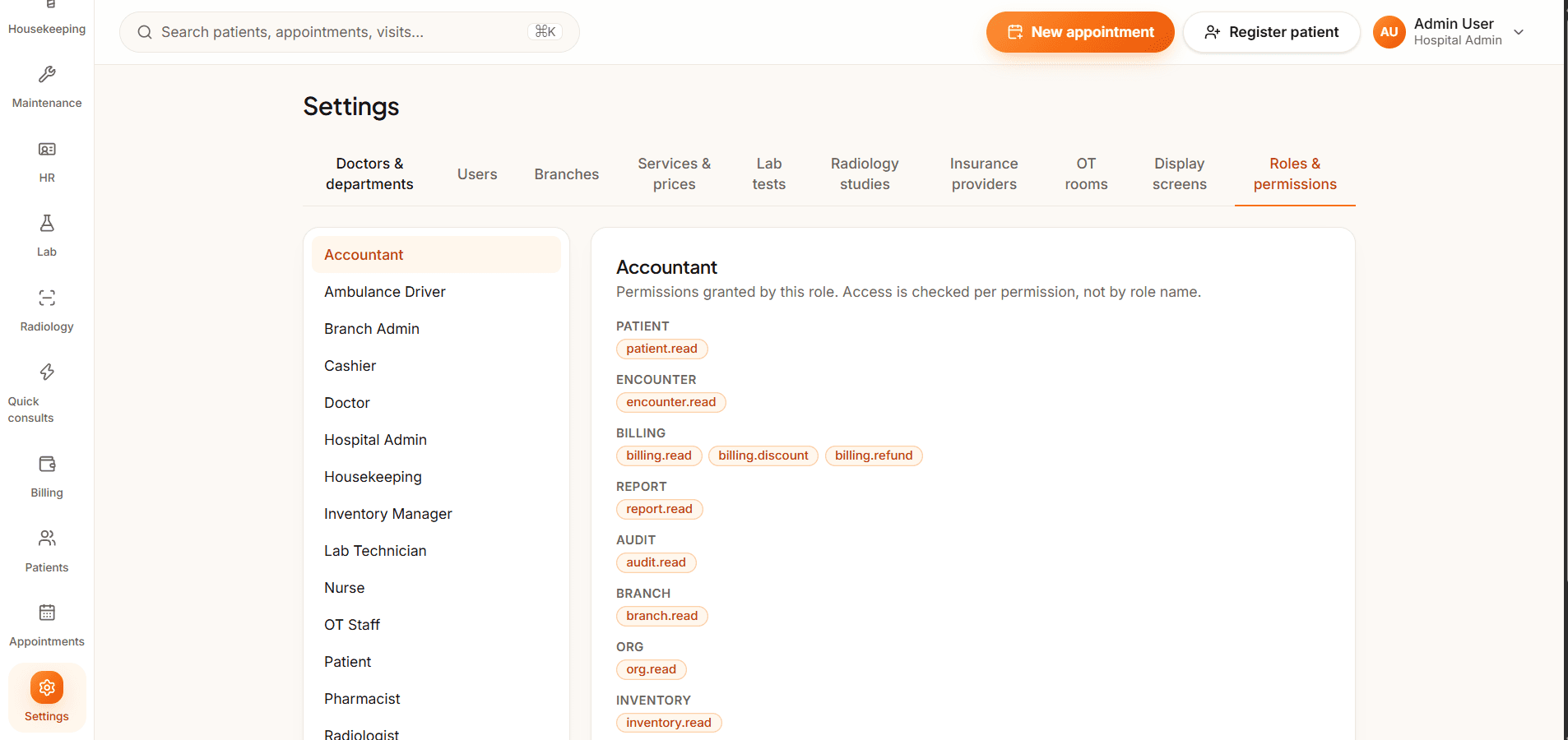Click the patient.read permission chip
The width and height of the screenshot is (1568, 740).
[661, 349]
